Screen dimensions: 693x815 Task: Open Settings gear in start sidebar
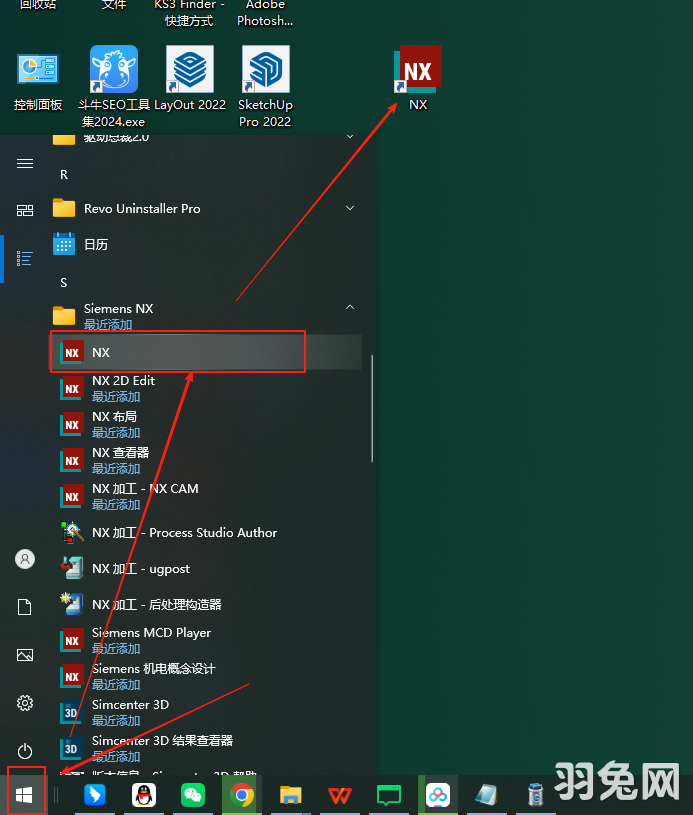coord(25,703)
